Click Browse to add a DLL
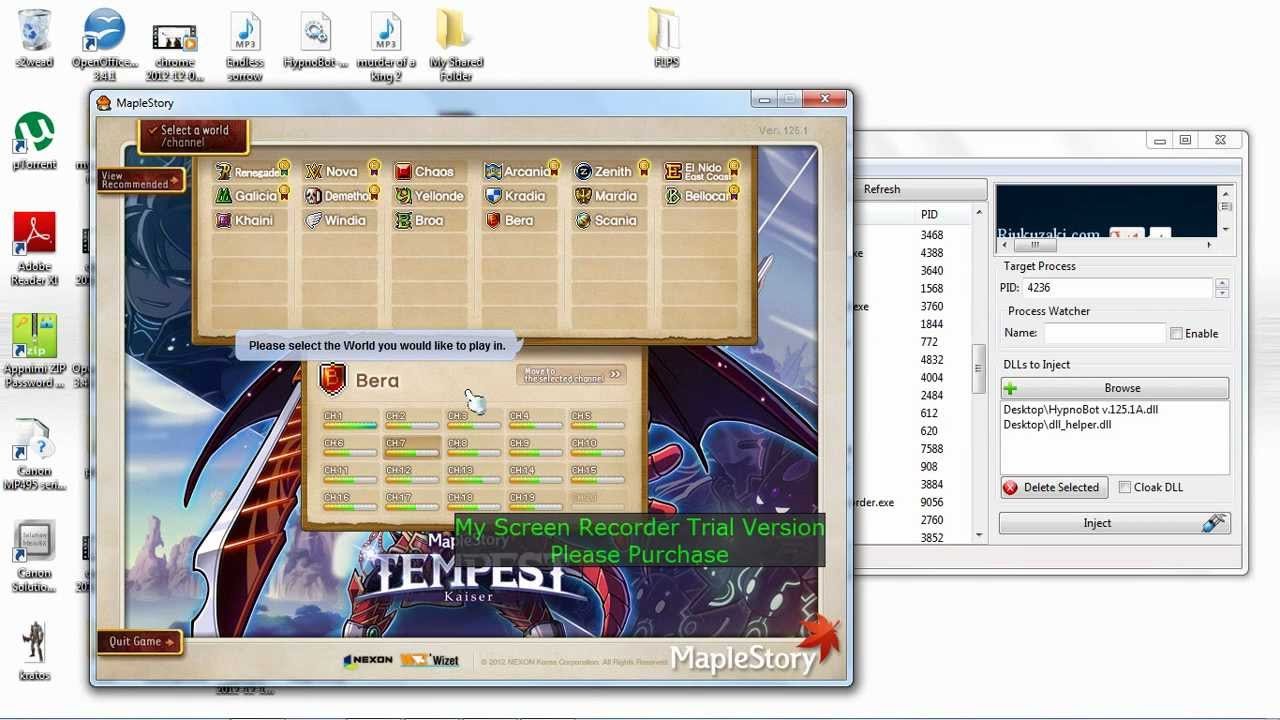Screen dimensions: 1280x720 (x=1115, y=388)
